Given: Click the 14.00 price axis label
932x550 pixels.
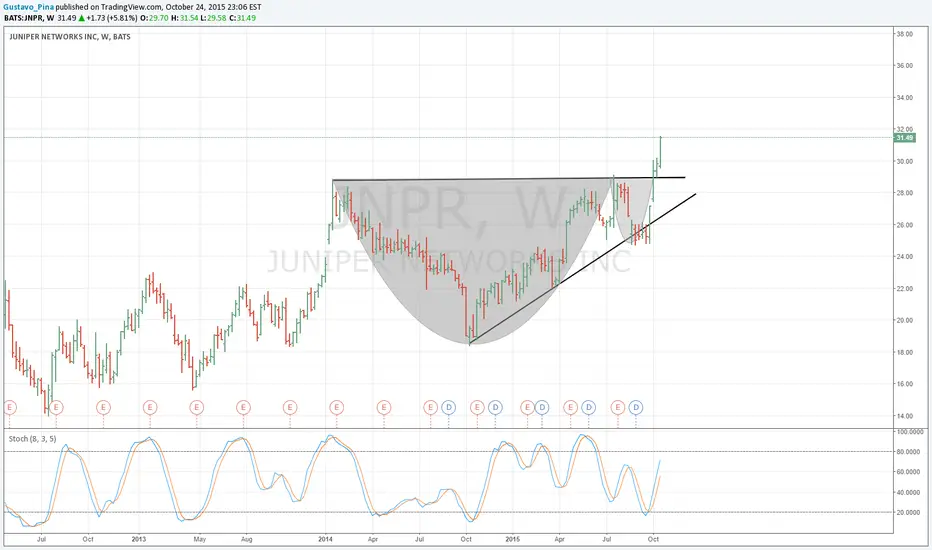Looking at the screenshot, I should pyautogui.click(x=905, y=416).
